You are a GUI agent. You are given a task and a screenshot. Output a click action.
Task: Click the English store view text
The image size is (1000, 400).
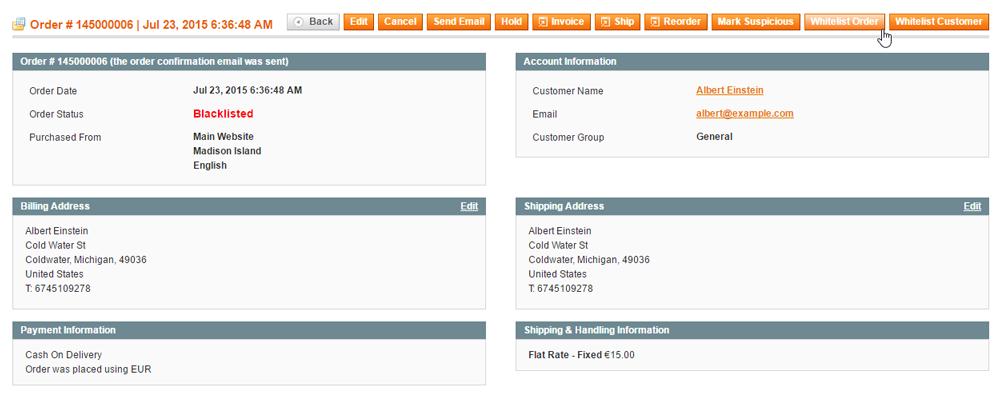point(210,166)
